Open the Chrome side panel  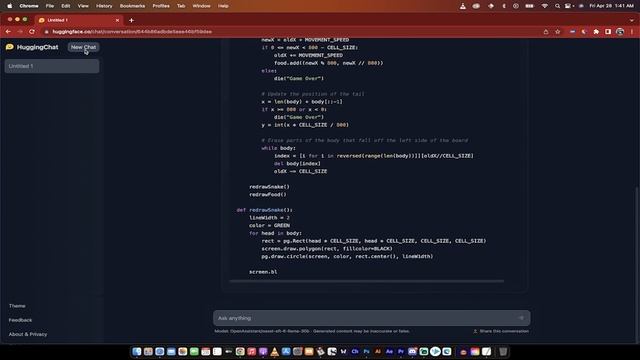coord(608,31)
